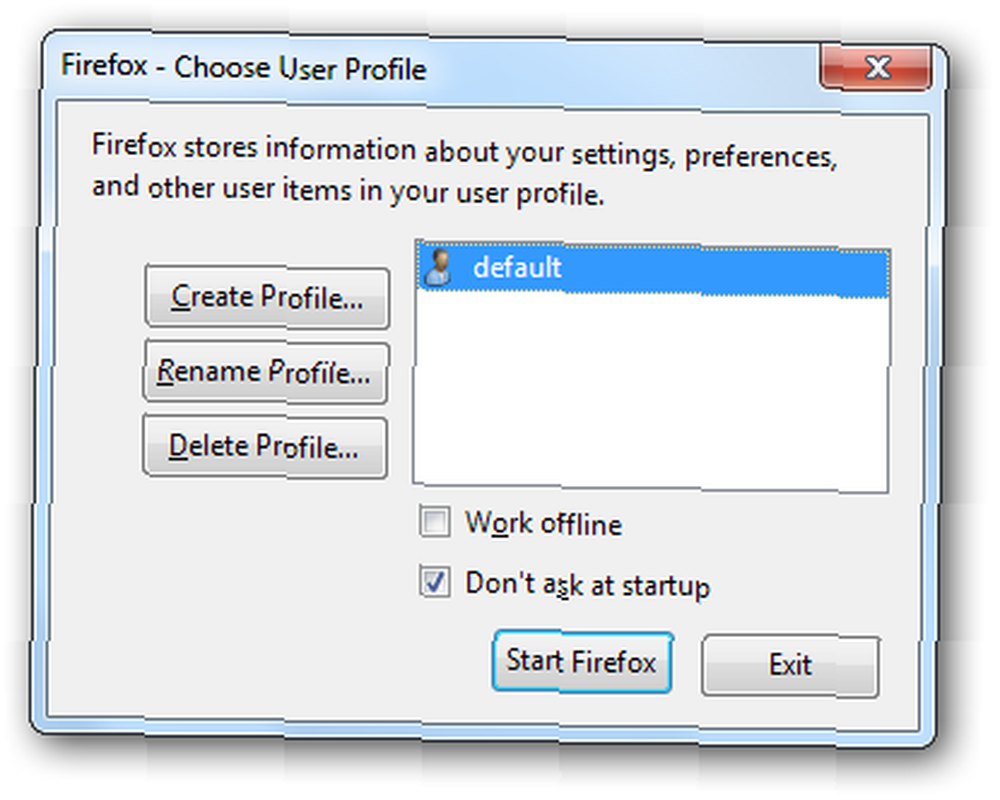Click the word Firefox in the window title
Viewport: 1000px width, 800px height.
pyautogui.click(x=104, y=65)
